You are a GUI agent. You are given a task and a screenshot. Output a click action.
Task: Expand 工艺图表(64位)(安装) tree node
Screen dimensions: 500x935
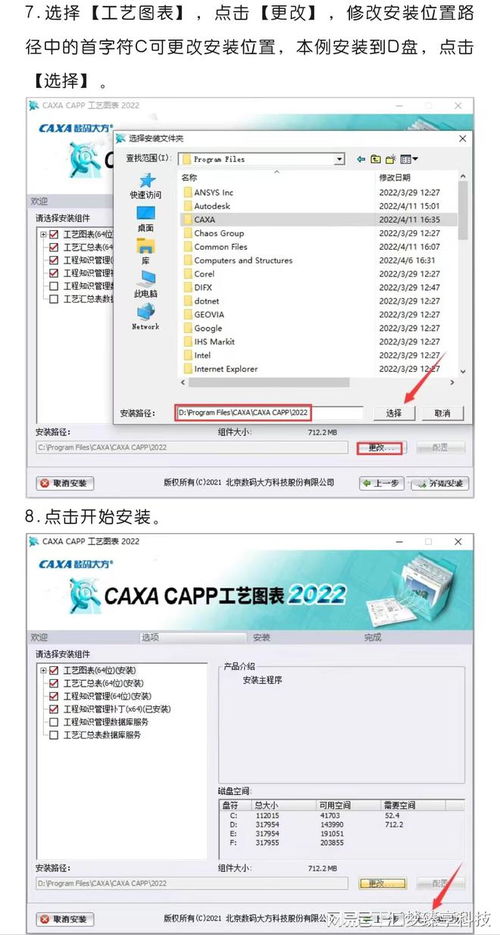click(43, 670)
